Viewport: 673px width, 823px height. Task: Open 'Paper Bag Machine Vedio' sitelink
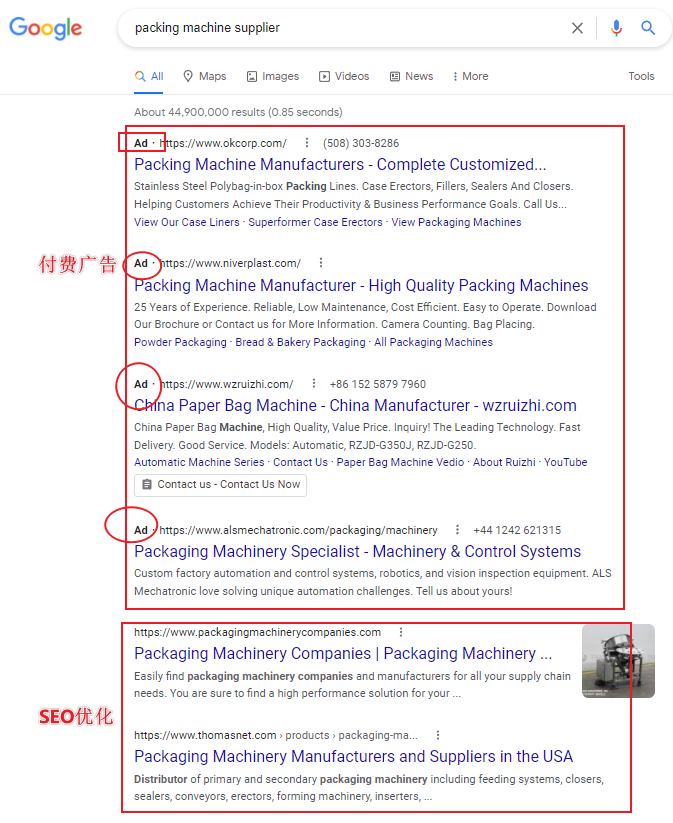(400, 462)
